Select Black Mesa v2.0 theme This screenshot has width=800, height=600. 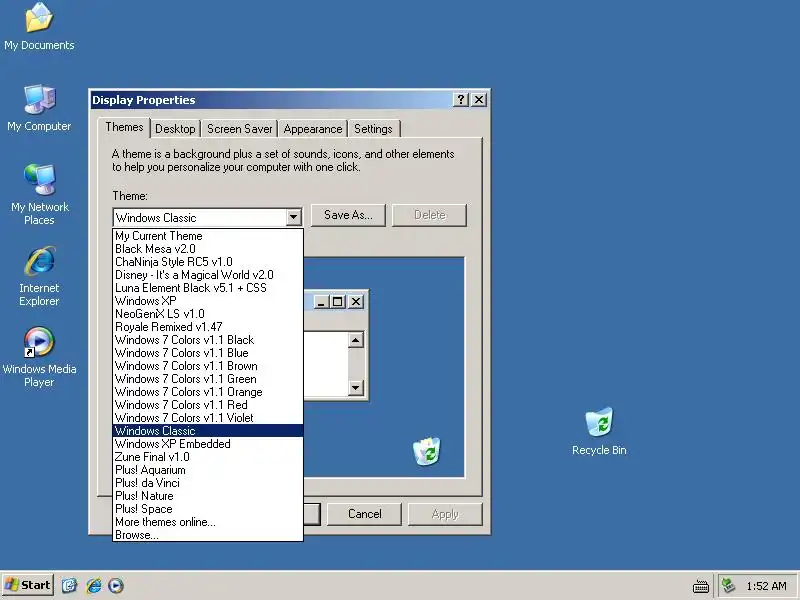click(x=208, y=249)
